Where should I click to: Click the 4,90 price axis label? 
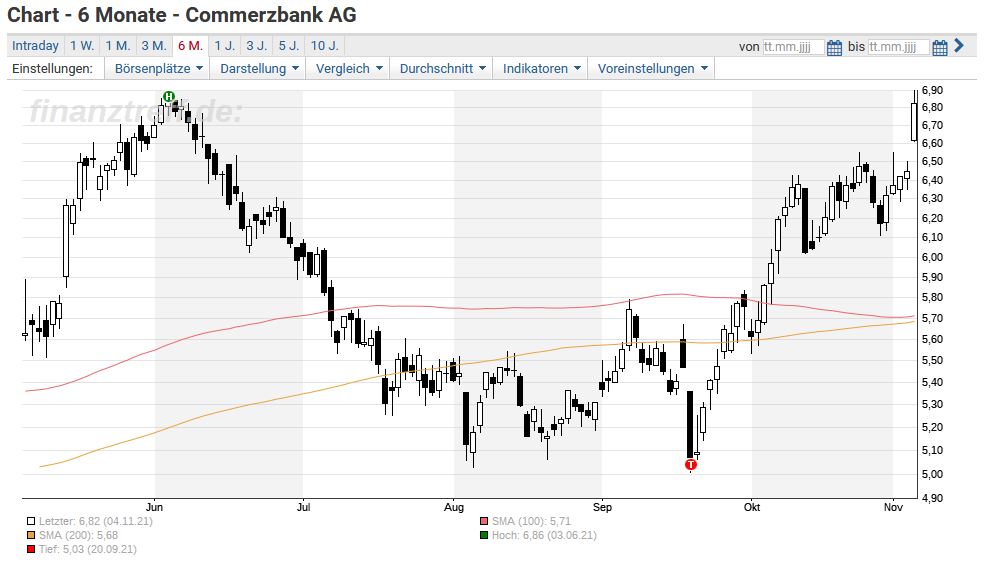tap(932, 498)
